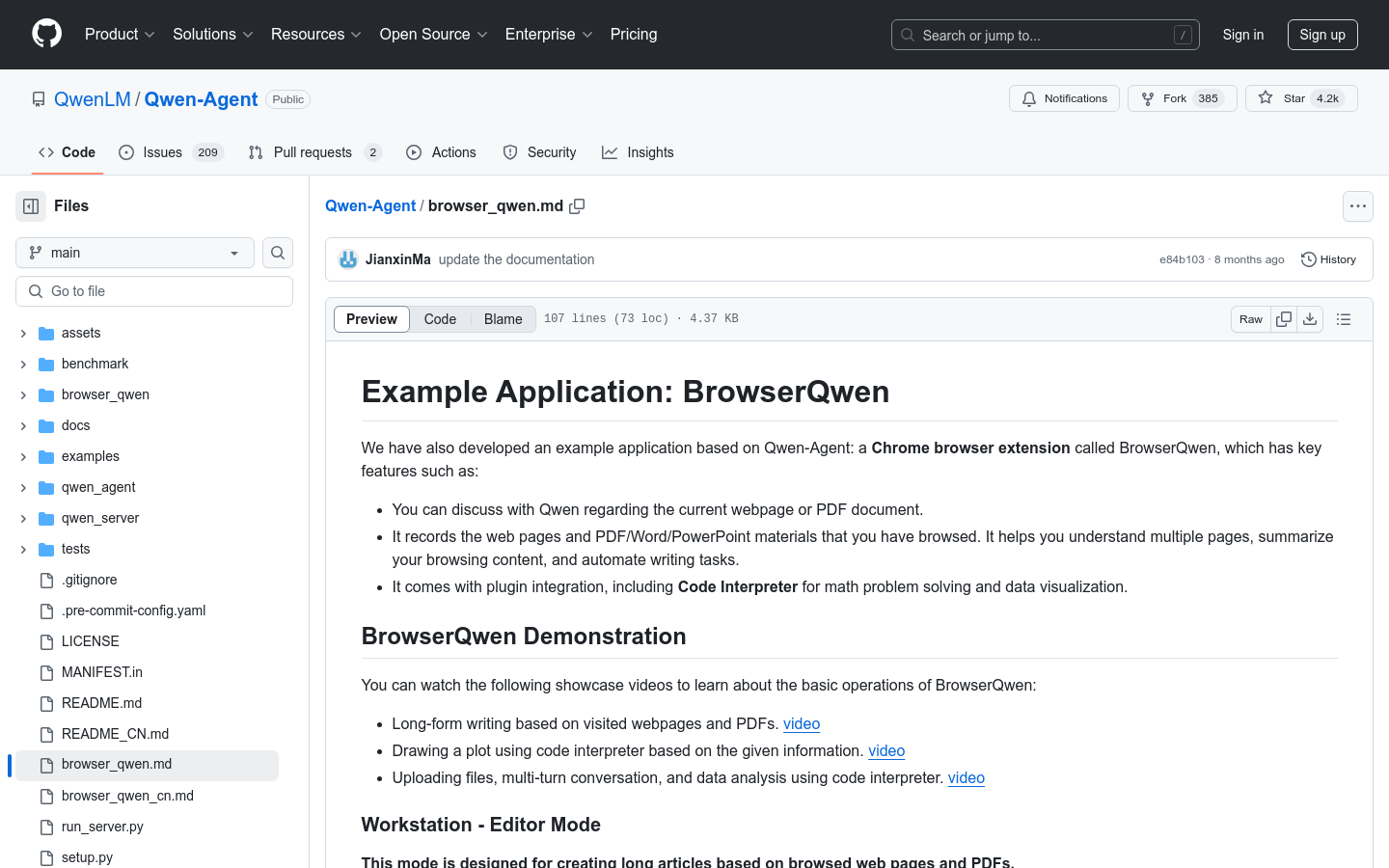Expand the benchmark folder chevron
1389x868 pixels.
23,364
